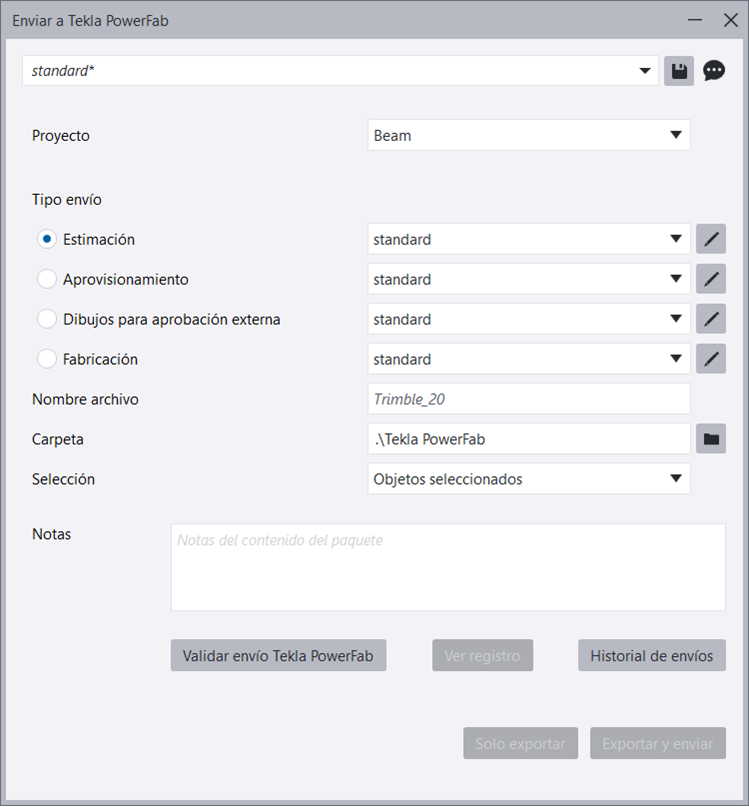Edit settings for Dibujos para aprobación externa

coord(711,320)
